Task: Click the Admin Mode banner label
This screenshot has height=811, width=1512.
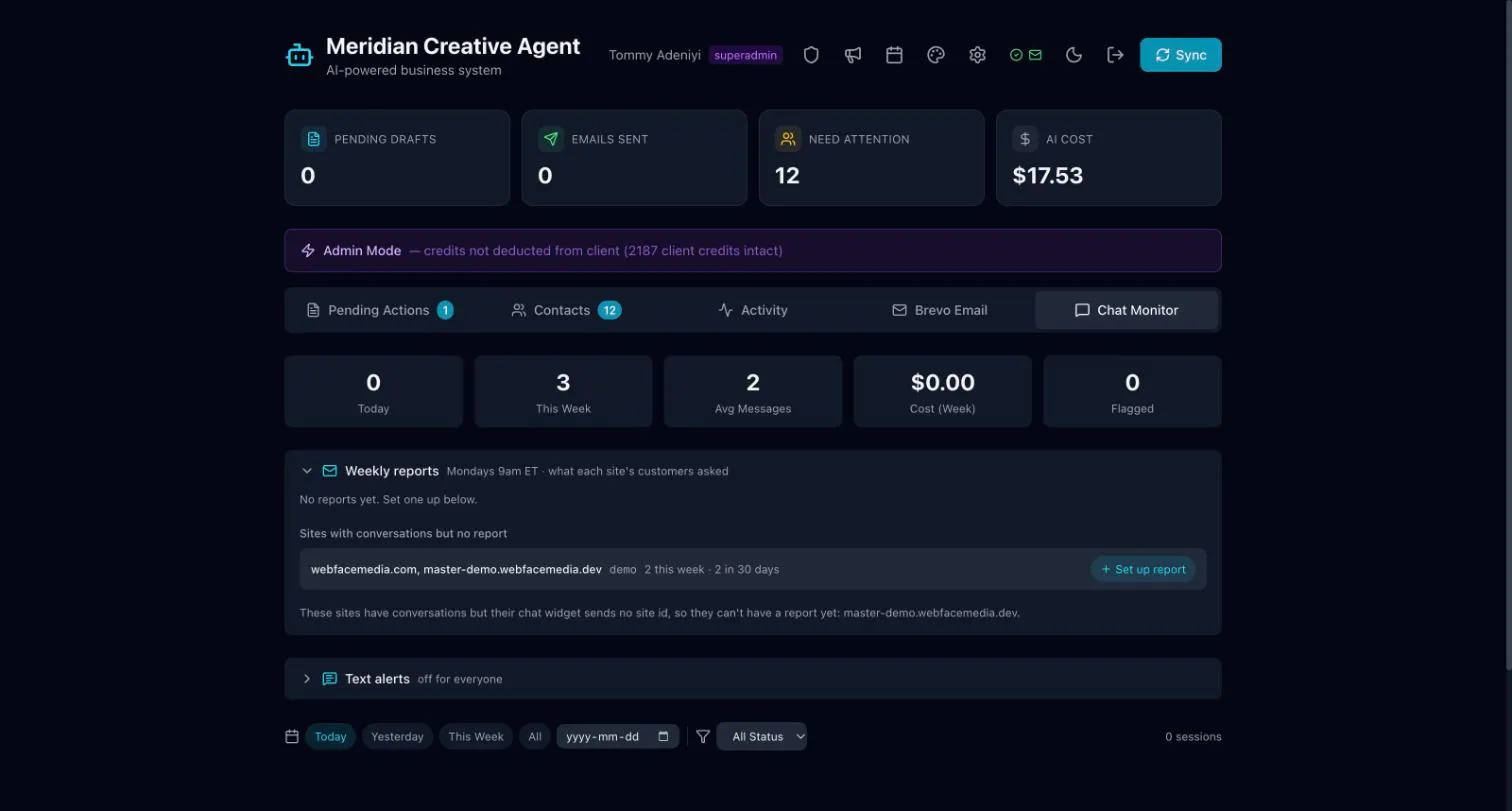Action: click(x=362, y=251)
